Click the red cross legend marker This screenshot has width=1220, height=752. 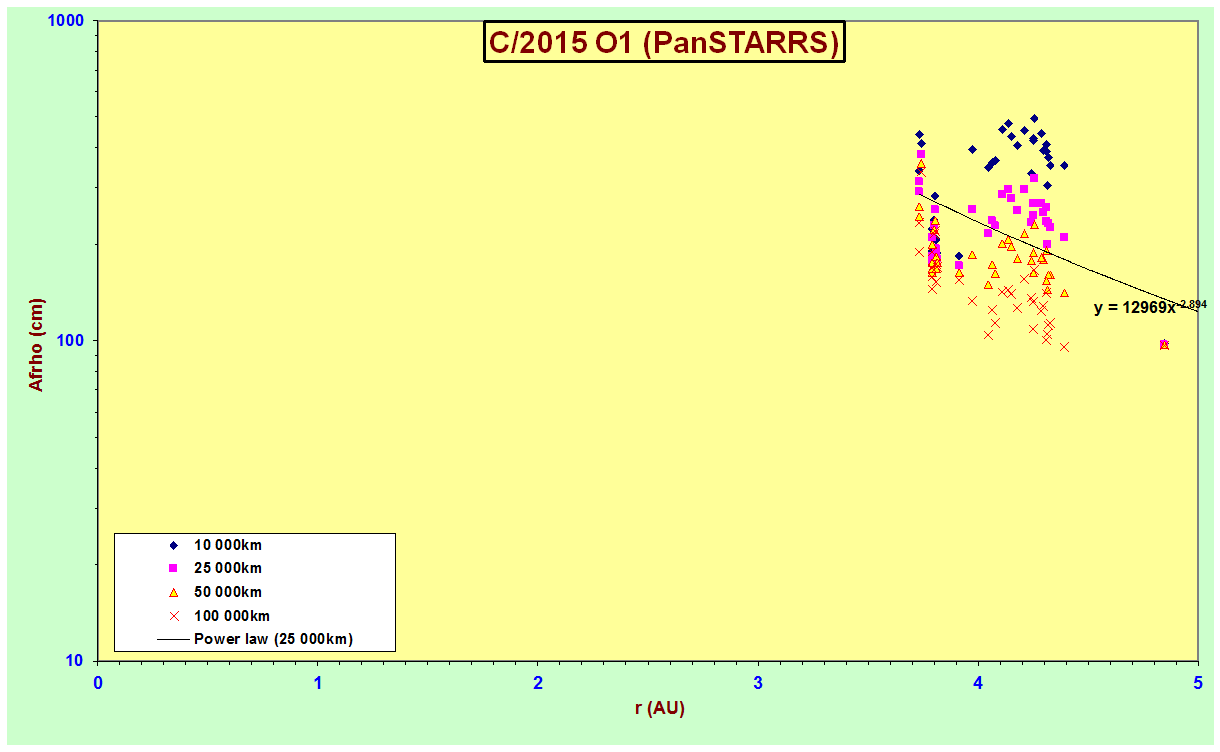173,616
